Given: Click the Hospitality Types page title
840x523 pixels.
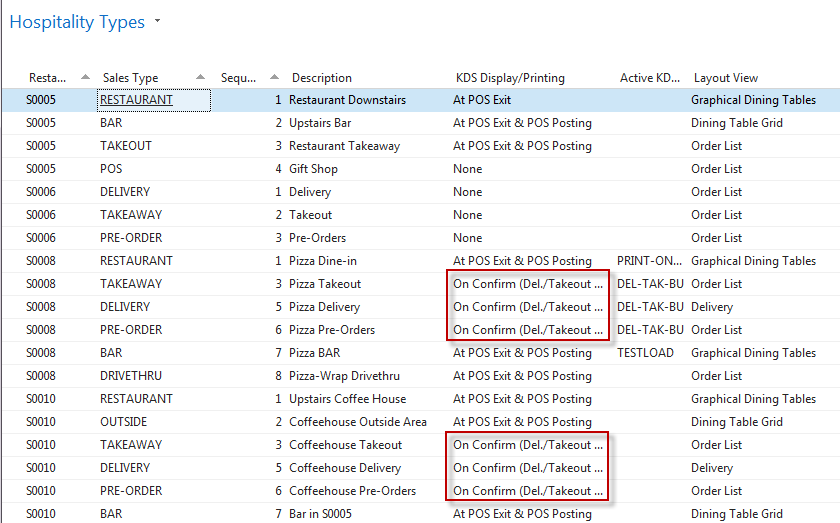Looking at the screenshot, I should (77, 22).
